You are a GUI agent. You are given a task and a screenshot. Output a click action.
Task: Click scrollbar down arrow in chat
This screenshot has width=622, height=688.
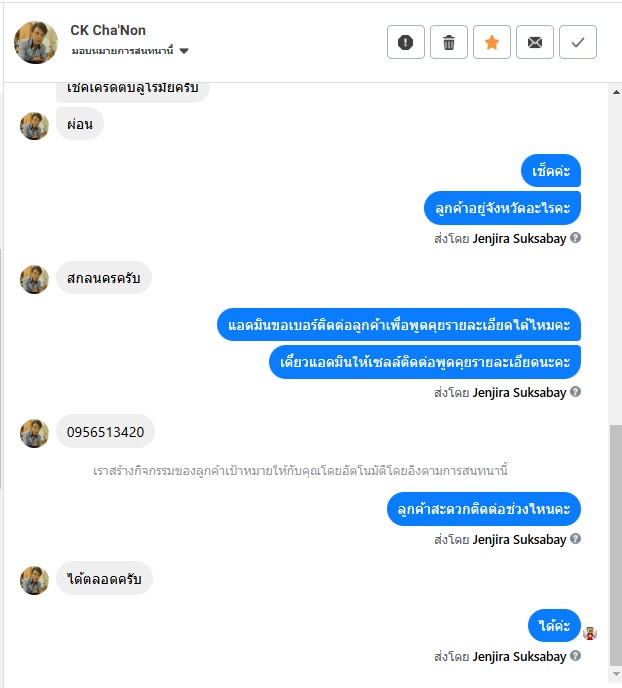616,674
